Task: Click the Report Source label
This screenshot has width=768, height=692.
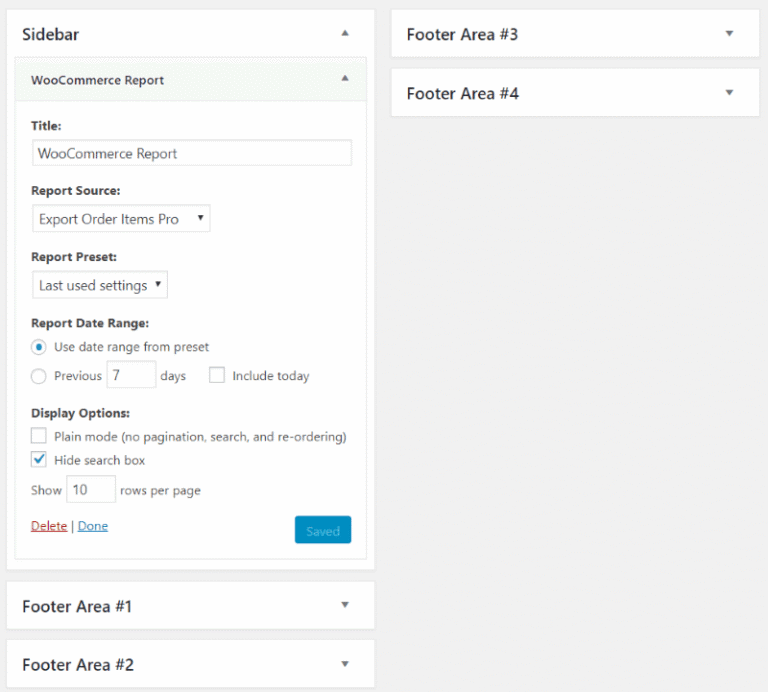Action: click(76, 191)
